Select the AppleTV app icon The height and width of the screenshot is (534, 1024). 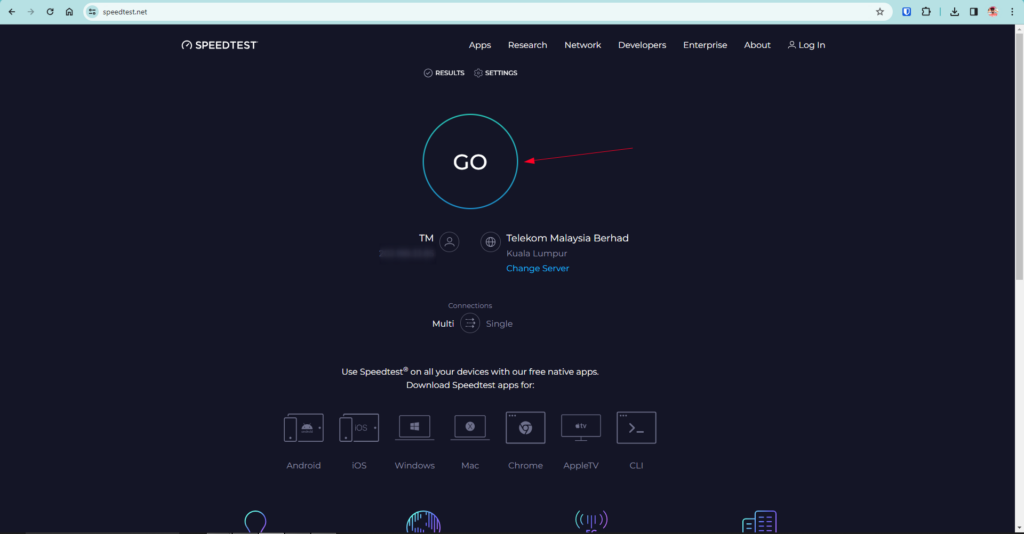click(x=580, y=428)
